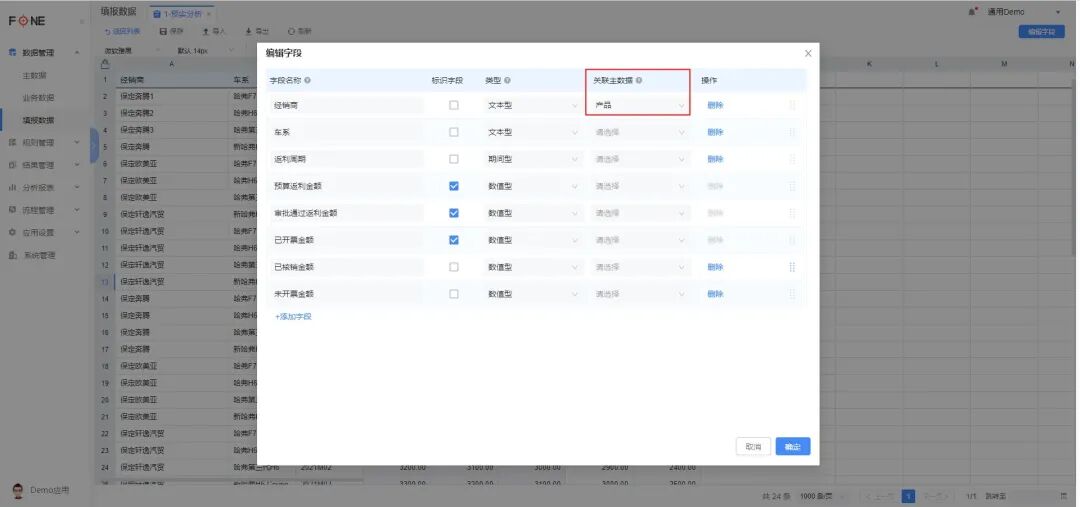This screenshot has width=1080, height=507.
Task: Click +添加字段 link
Action: coord(293,317)
